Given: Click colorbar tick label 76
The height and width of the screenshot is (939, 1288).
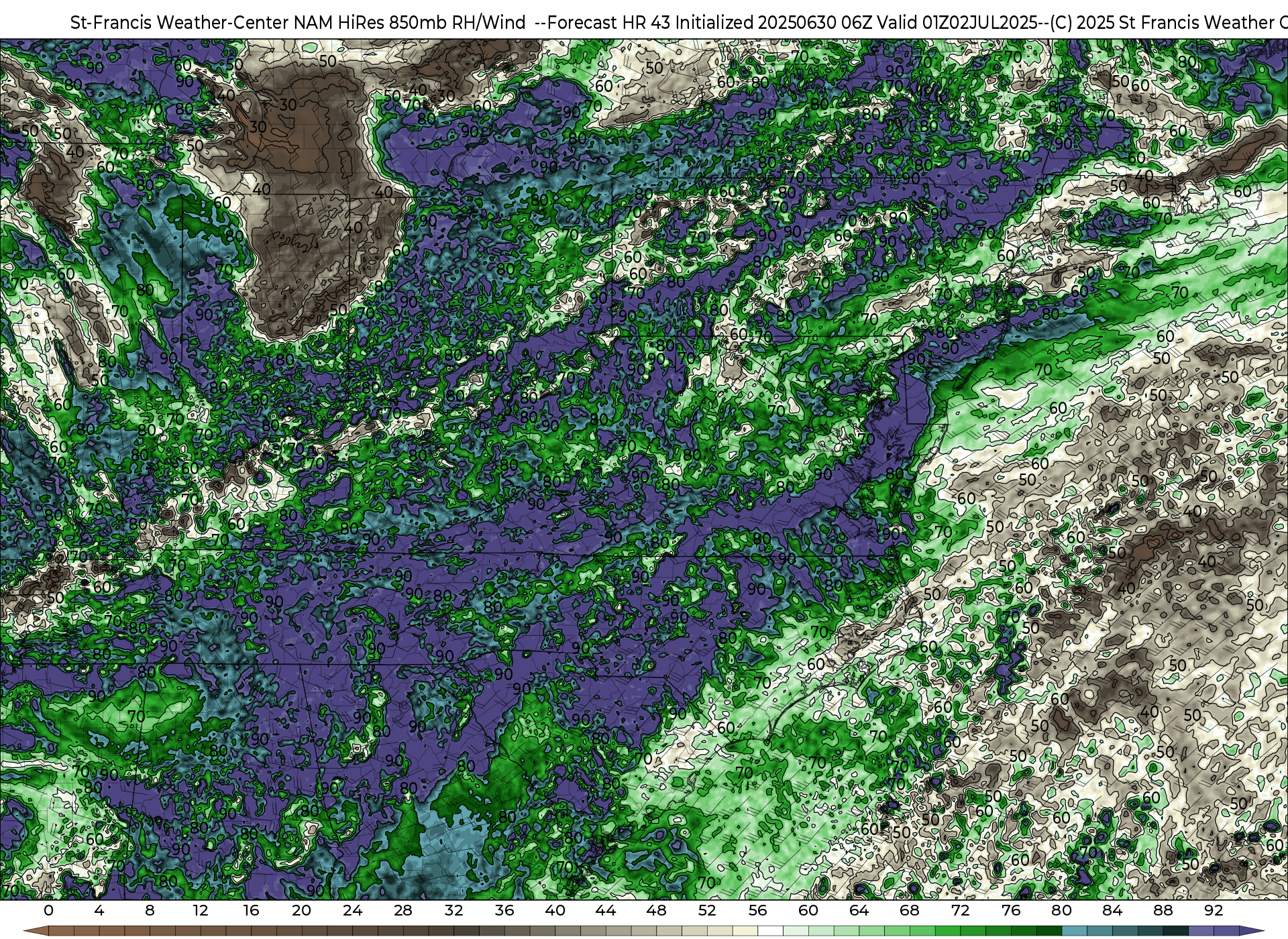Looking at the screenshot, I should 1011,910.
